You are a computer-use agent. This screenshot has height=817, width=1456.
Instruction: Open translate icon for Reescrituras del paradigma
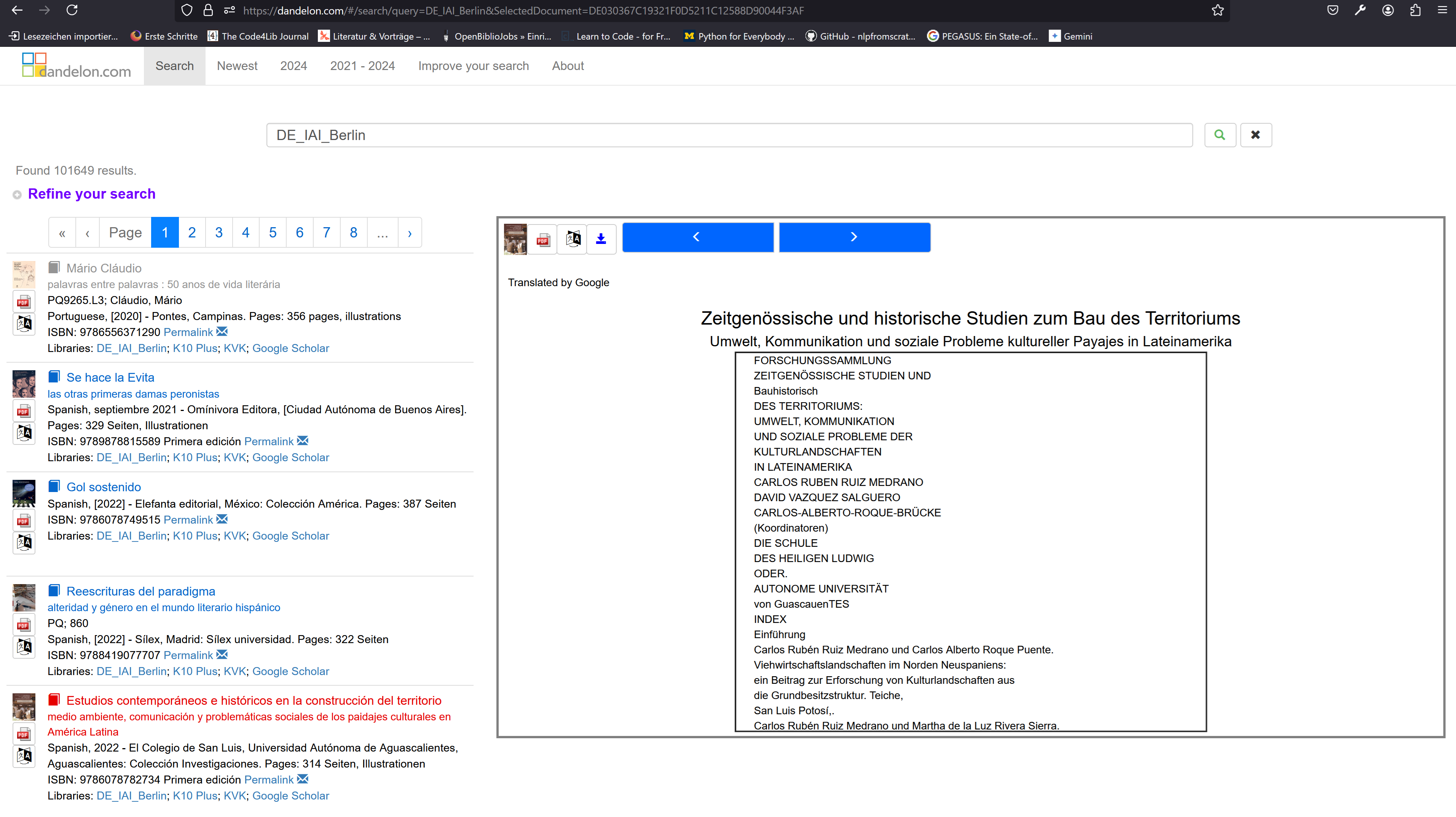tap(24, 647)
